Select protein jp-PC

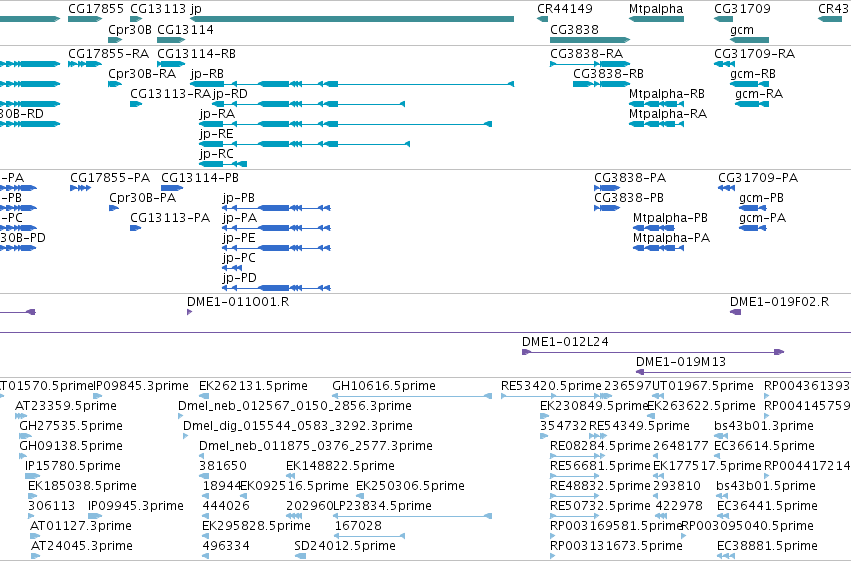(x=232, y=268)
